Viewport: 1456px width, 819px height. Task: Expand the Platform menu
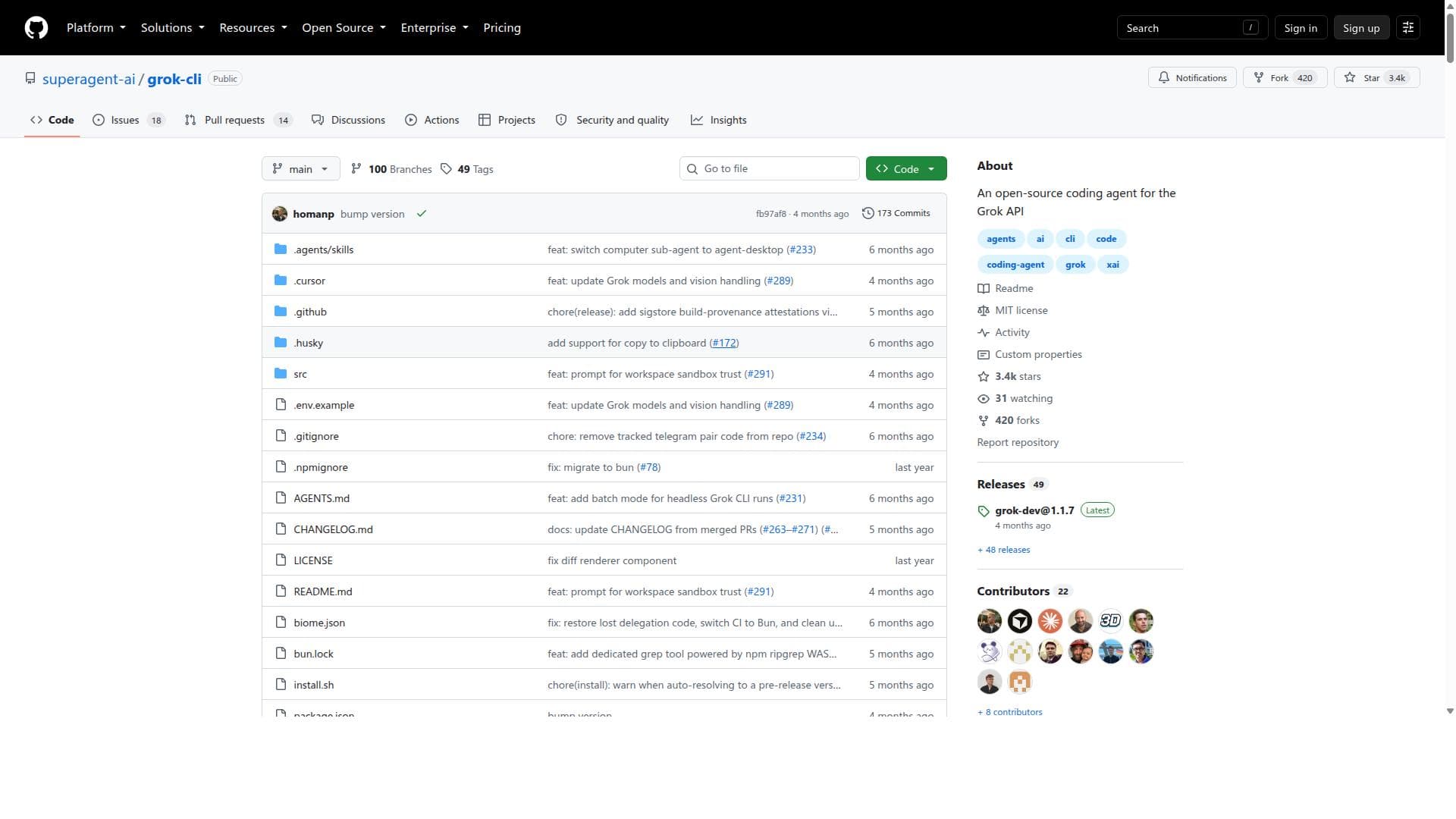[x=96, y=28]
